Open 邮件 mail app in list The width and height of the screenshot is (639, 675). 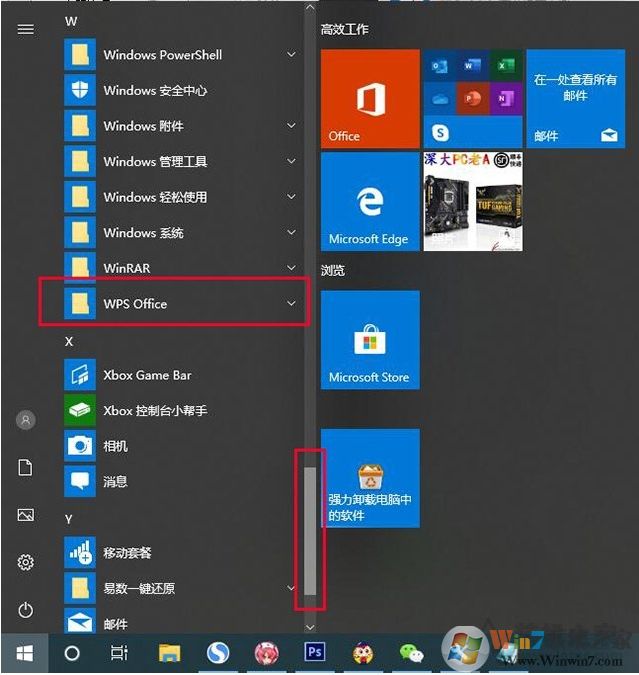(x=182, y=622)
